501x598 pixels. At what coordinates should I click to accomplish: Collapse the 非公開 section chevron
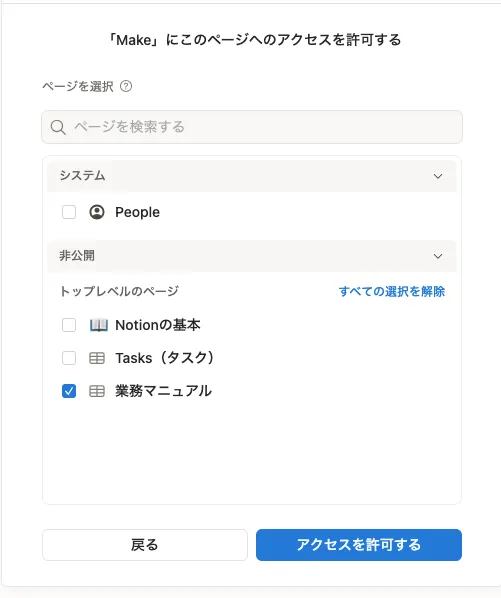[438, 256]
